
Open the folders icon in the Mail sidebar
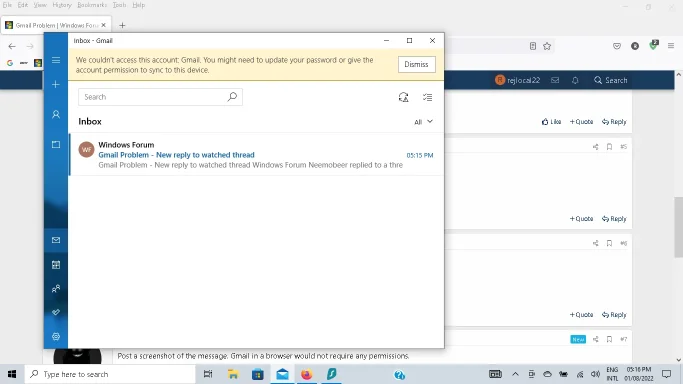pos(56,144)
